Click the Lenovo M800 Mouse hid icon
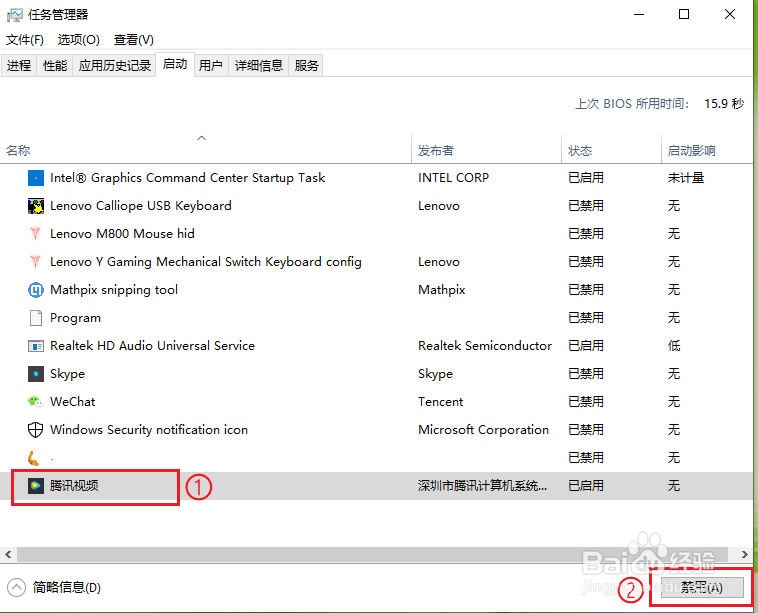 35,234
